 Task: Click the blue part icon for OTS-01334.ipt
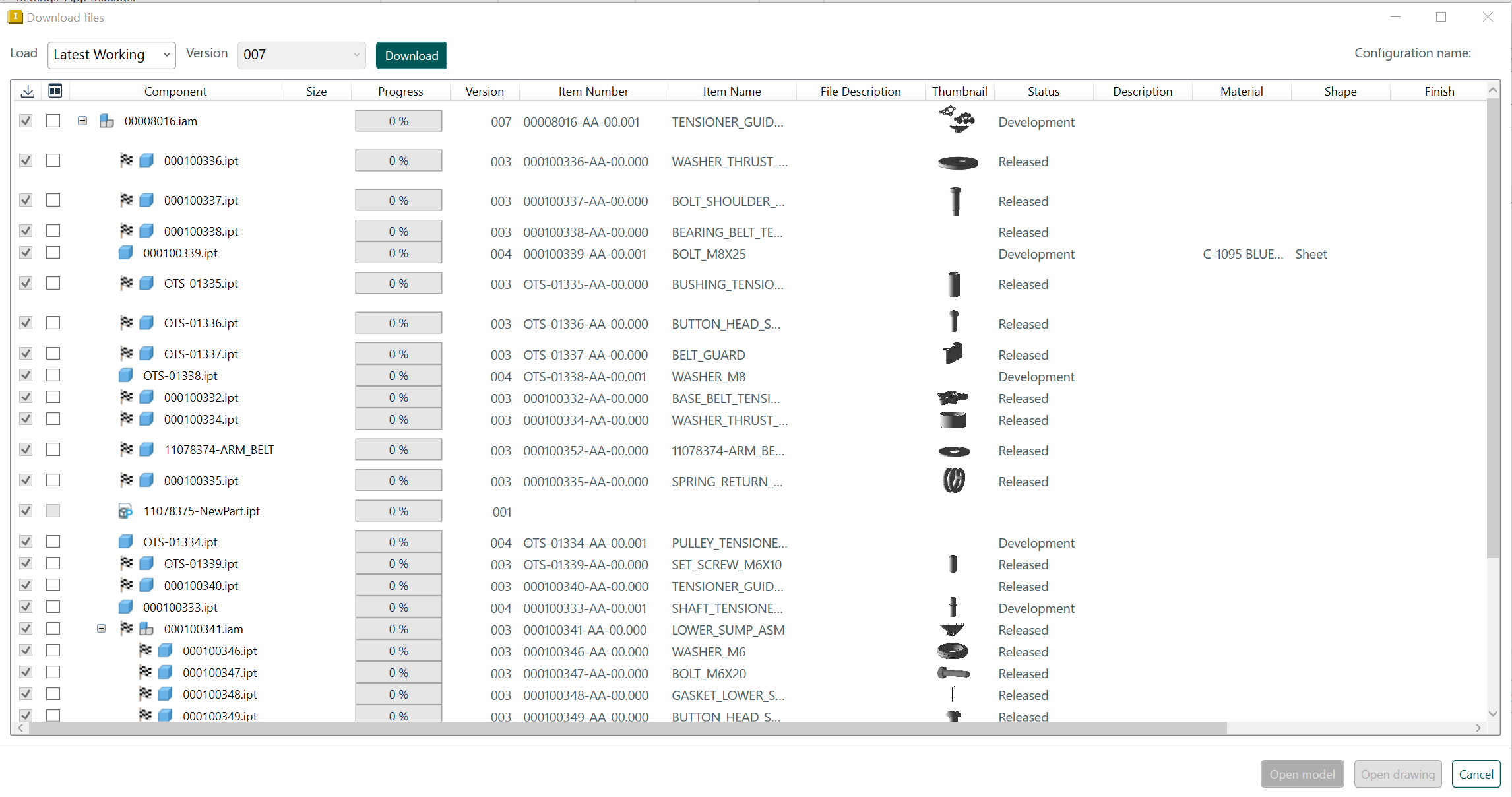(125, 542)
